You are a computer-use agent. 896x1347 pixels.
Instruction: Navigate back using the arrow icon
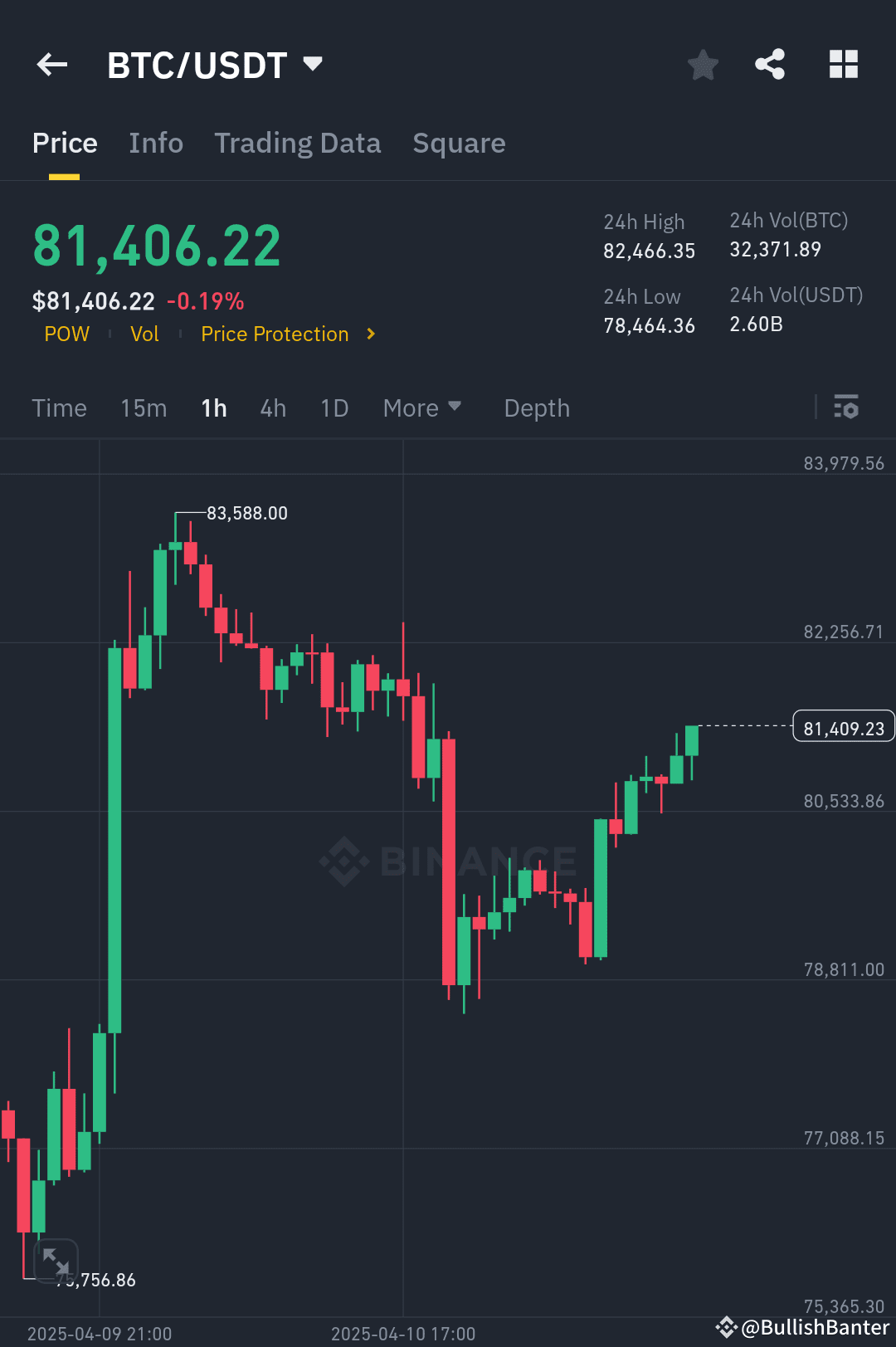(51, 64)
